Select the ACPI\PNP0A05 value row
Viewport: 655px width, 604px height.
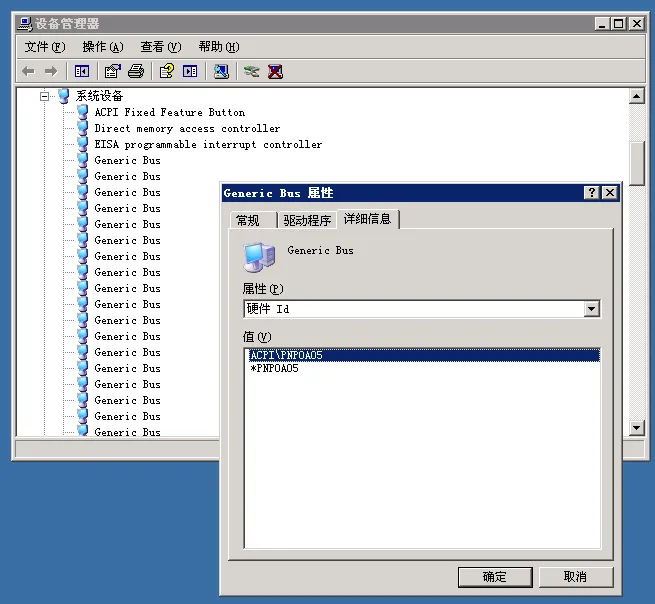click(x=424, y=355)
